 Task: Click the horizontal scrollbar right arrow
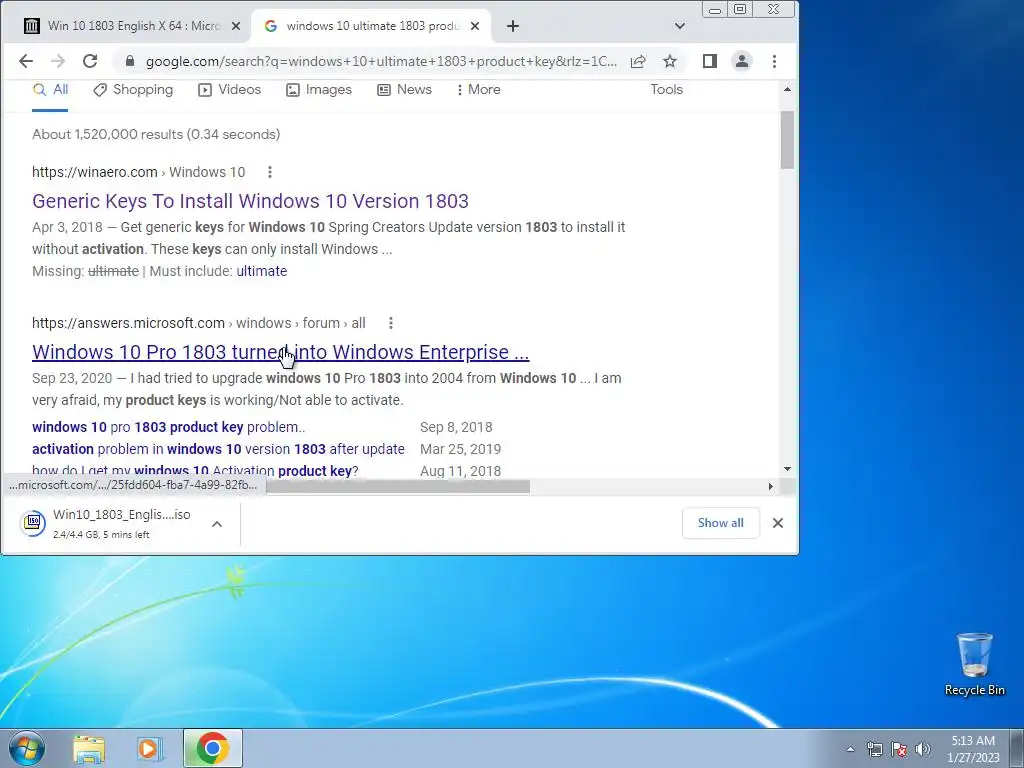pos(771,487)
